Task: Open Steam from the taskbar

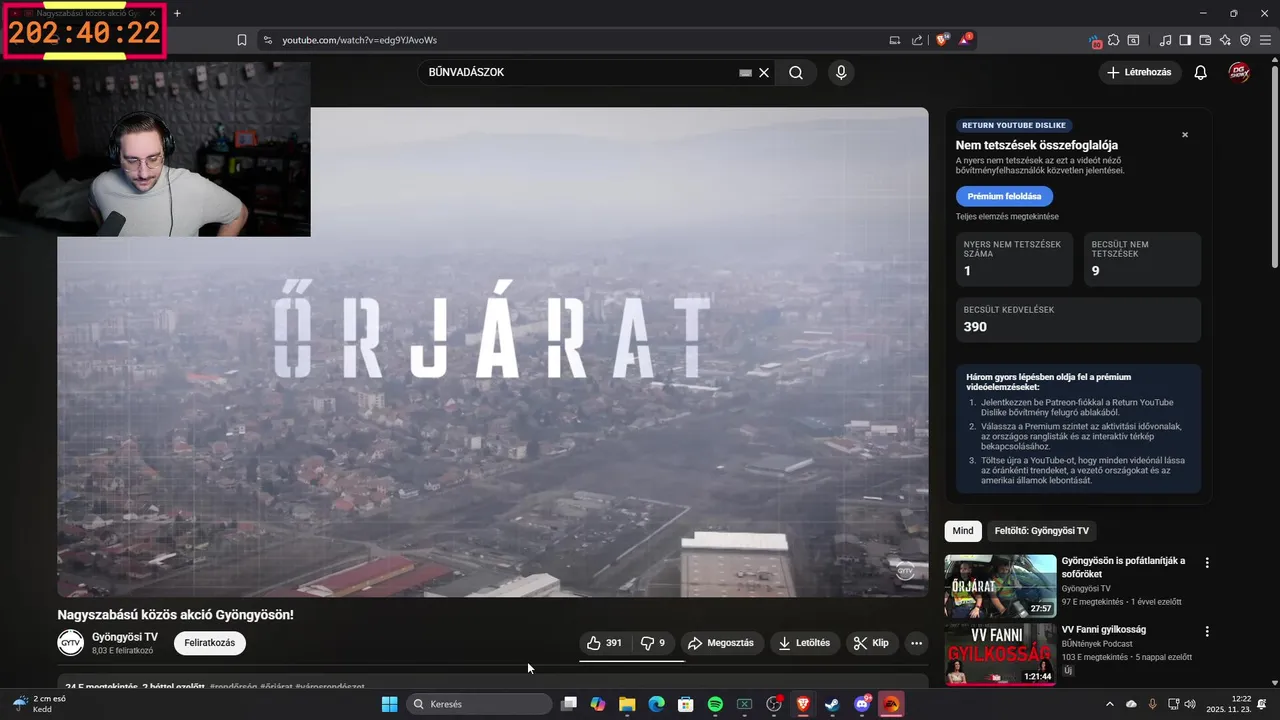Action: tap(832, 704)
